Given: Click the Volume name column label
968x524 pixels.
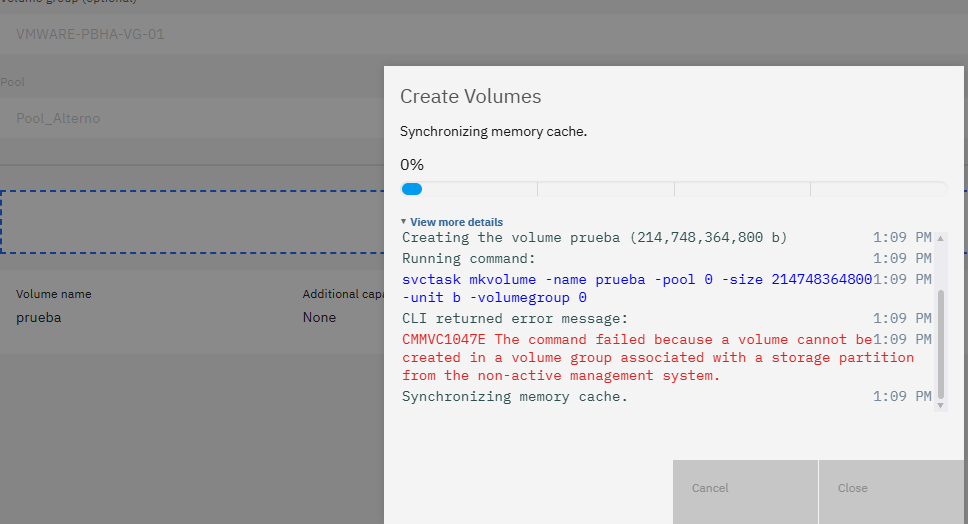Looking at the screenshot, I should [x=54, y=294].
